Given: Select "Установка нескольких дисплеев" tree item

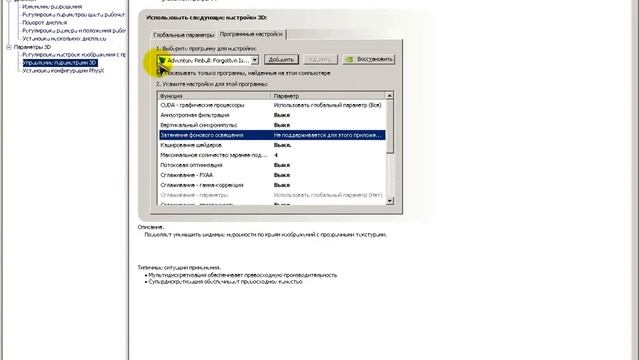Looking at the screenshot, I should (64, 39).
